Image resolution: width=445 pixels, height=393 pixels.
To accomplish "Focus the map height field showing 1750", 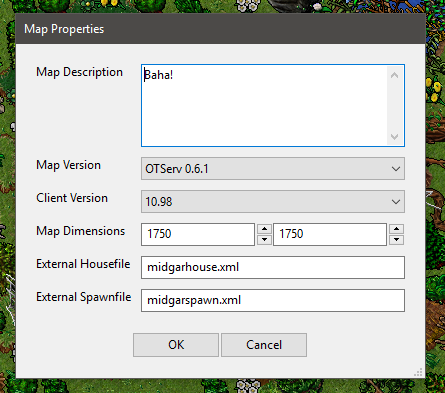I will click(x=330, y=234).
